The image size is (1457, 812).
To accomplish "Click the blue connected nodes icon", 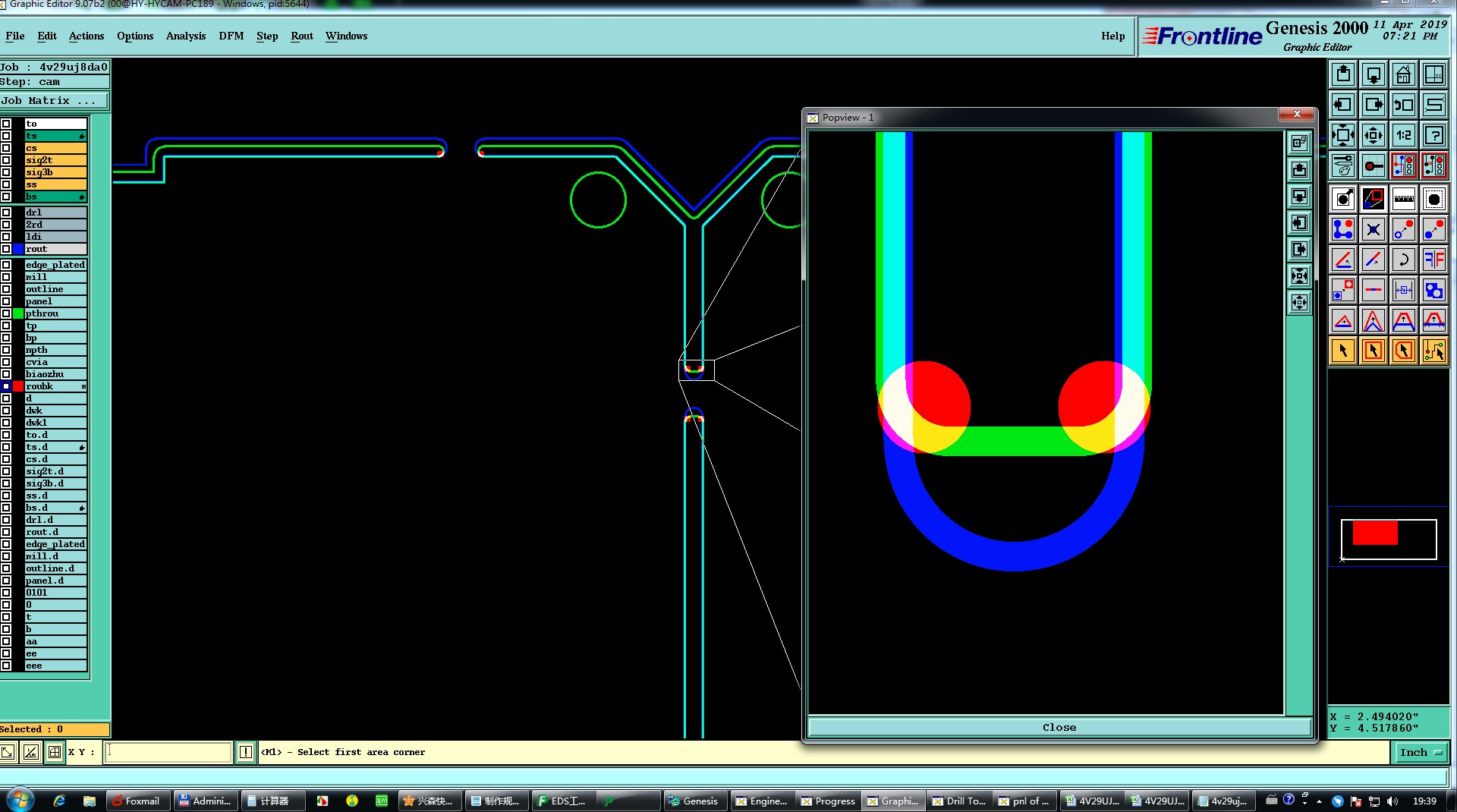I will click(x=1343, y=229).
